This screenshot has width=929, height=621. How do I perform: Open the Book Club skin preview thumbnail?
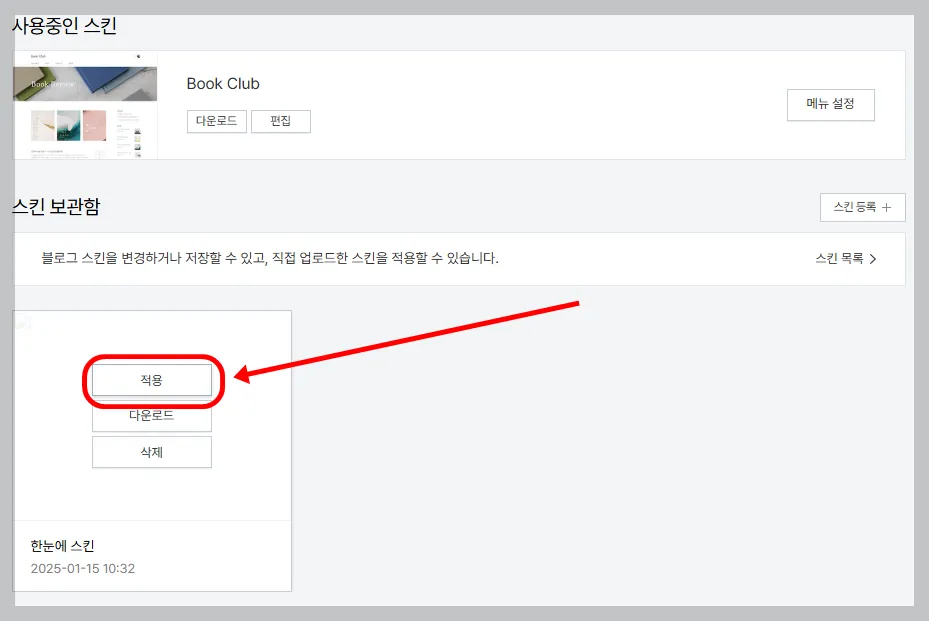coord(84,104)
